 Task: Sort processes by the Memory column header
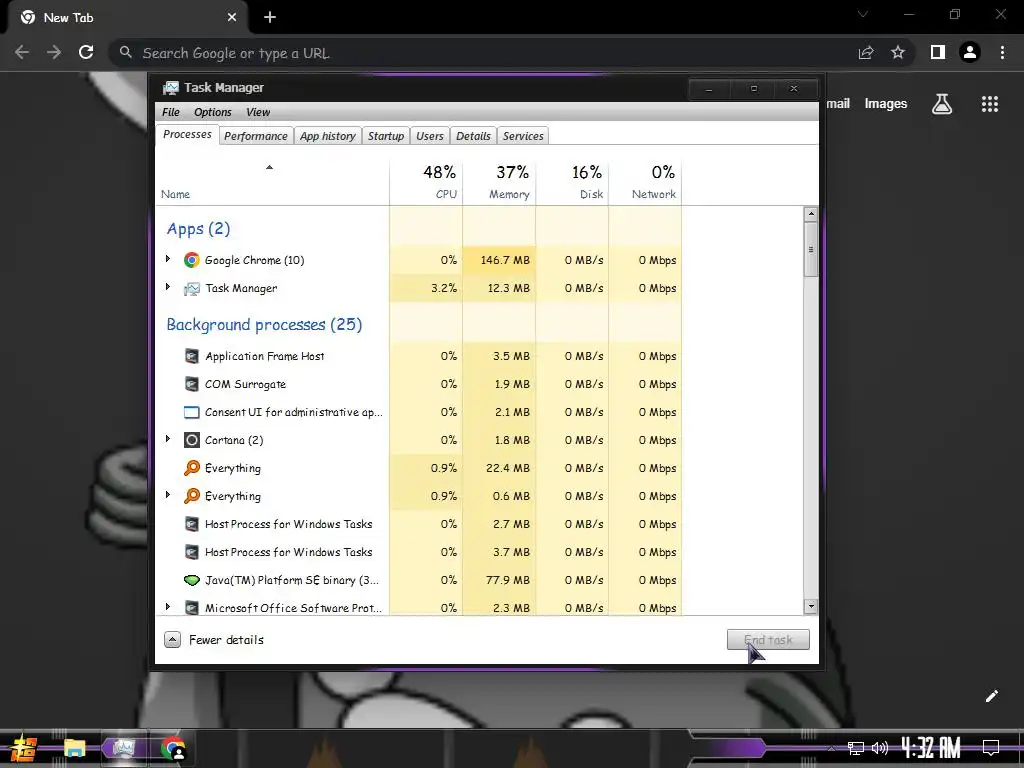(x=500, y=181)
